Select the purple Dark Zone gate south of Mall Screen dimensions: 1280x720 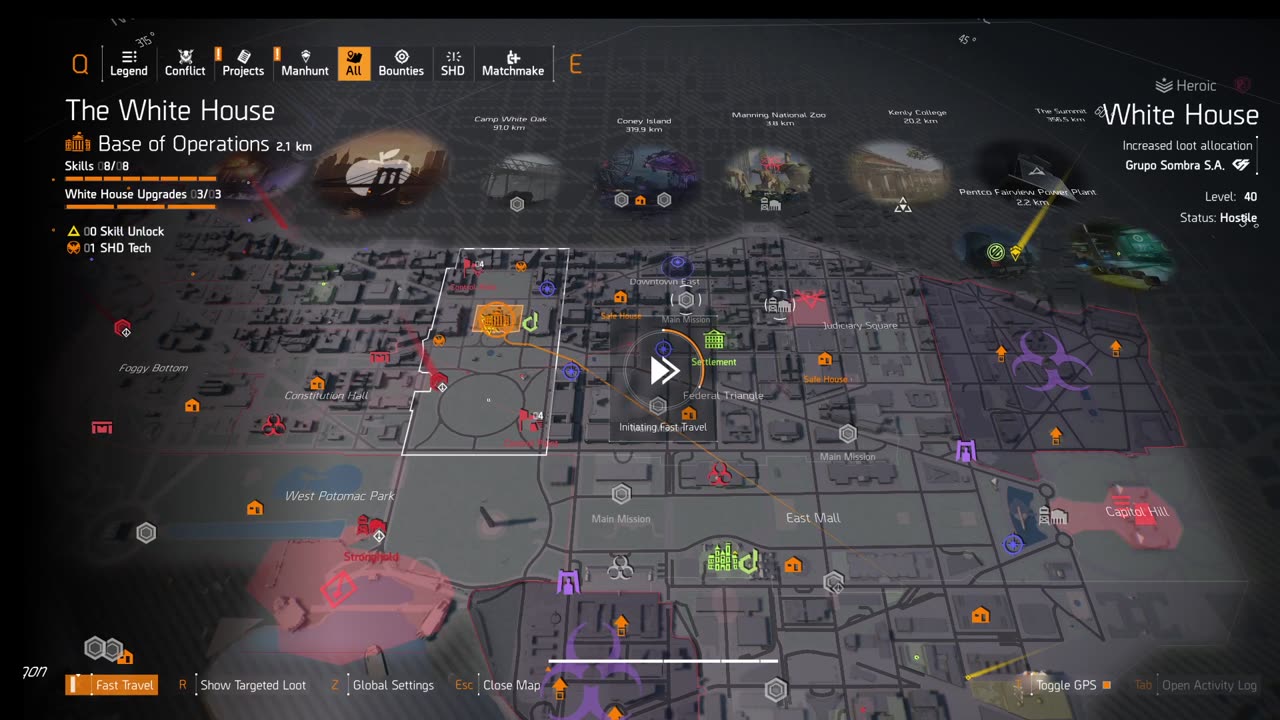568,582
